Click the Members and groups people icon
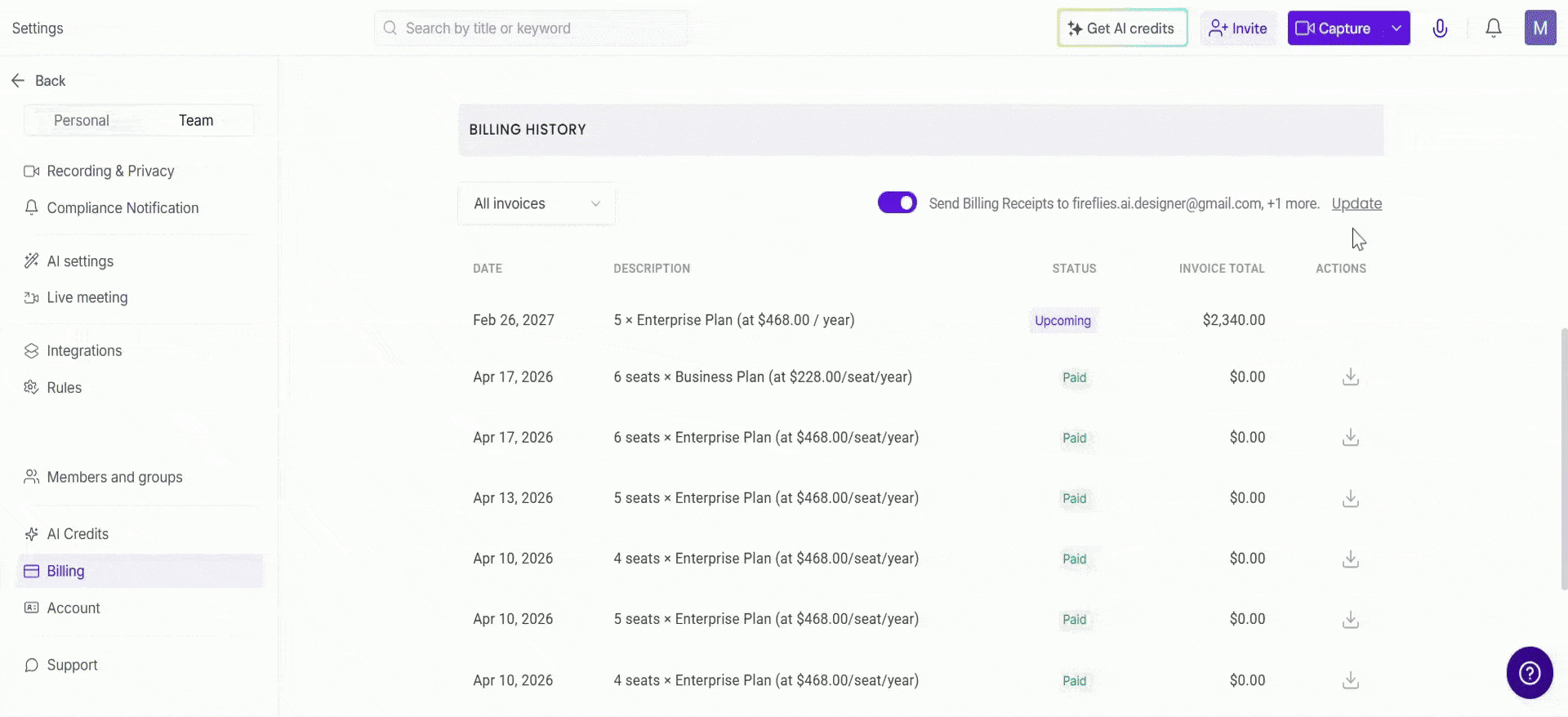 click(31, 477)
